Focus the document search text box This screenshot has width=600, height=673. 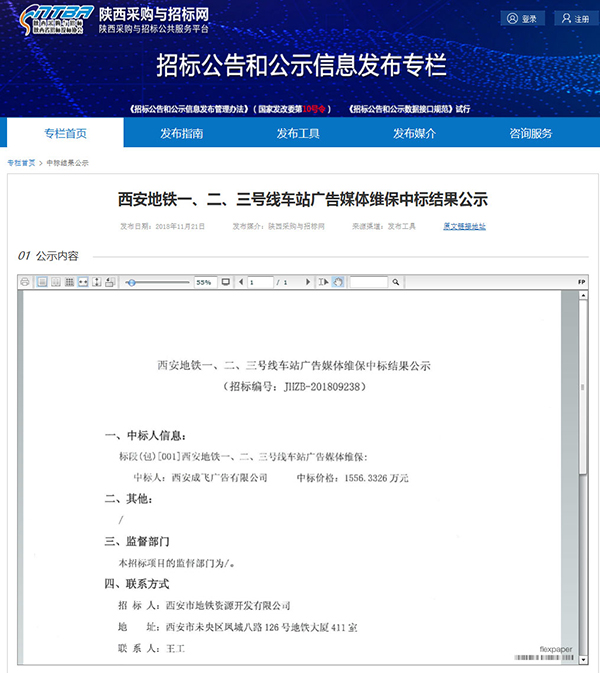pyautogui.click(x=369, y=282)
